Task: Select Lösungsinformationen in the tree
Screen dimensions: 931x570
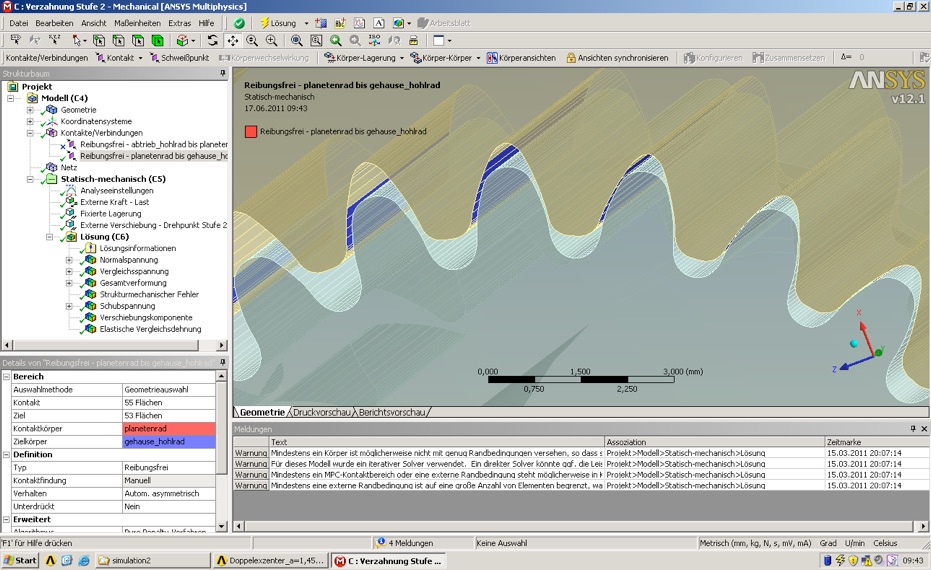Action: point(138,248)
